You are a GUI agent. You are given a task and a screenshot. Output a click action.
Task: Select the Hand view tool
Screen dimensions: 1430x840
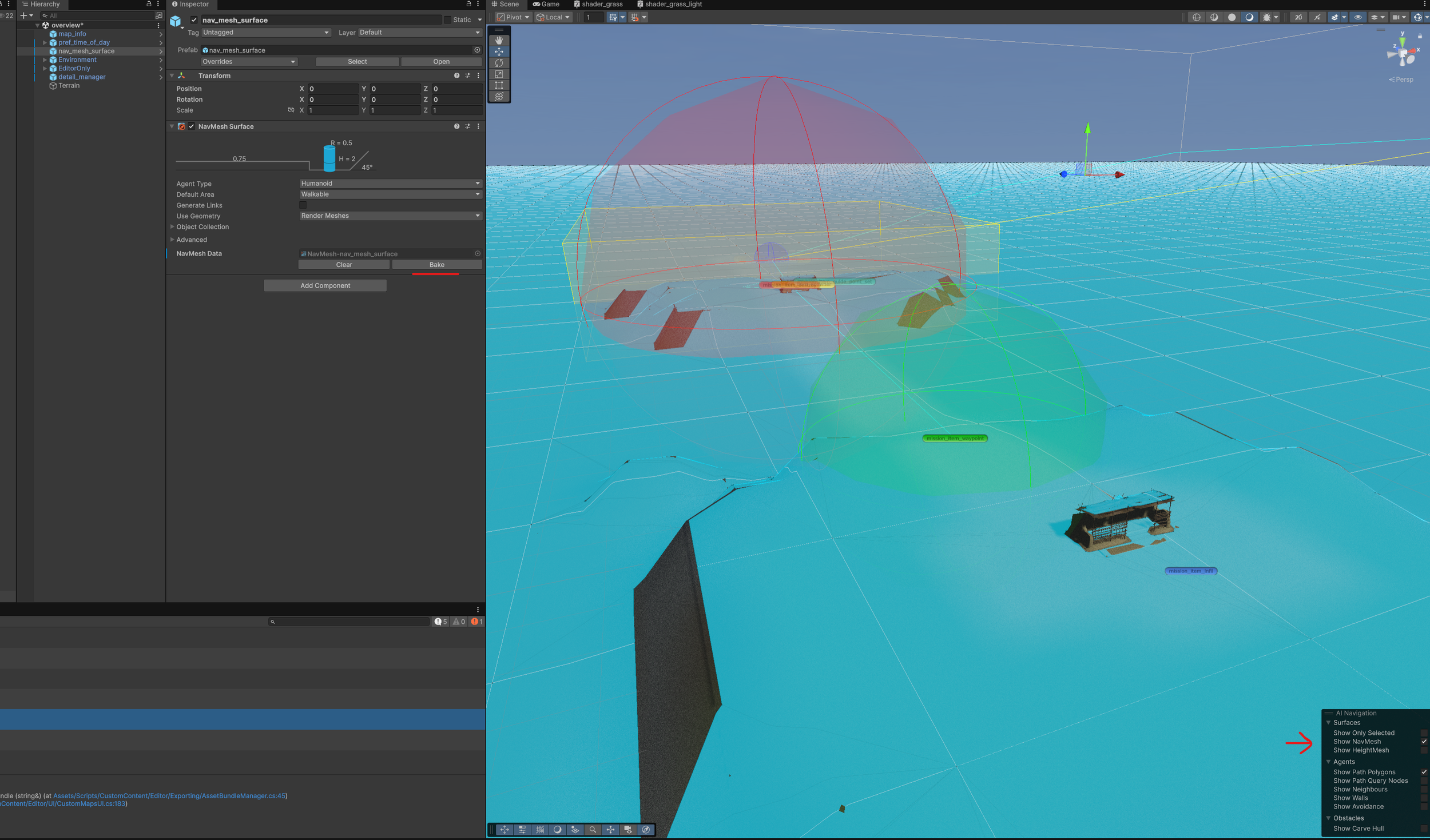(x=499, y=40)
